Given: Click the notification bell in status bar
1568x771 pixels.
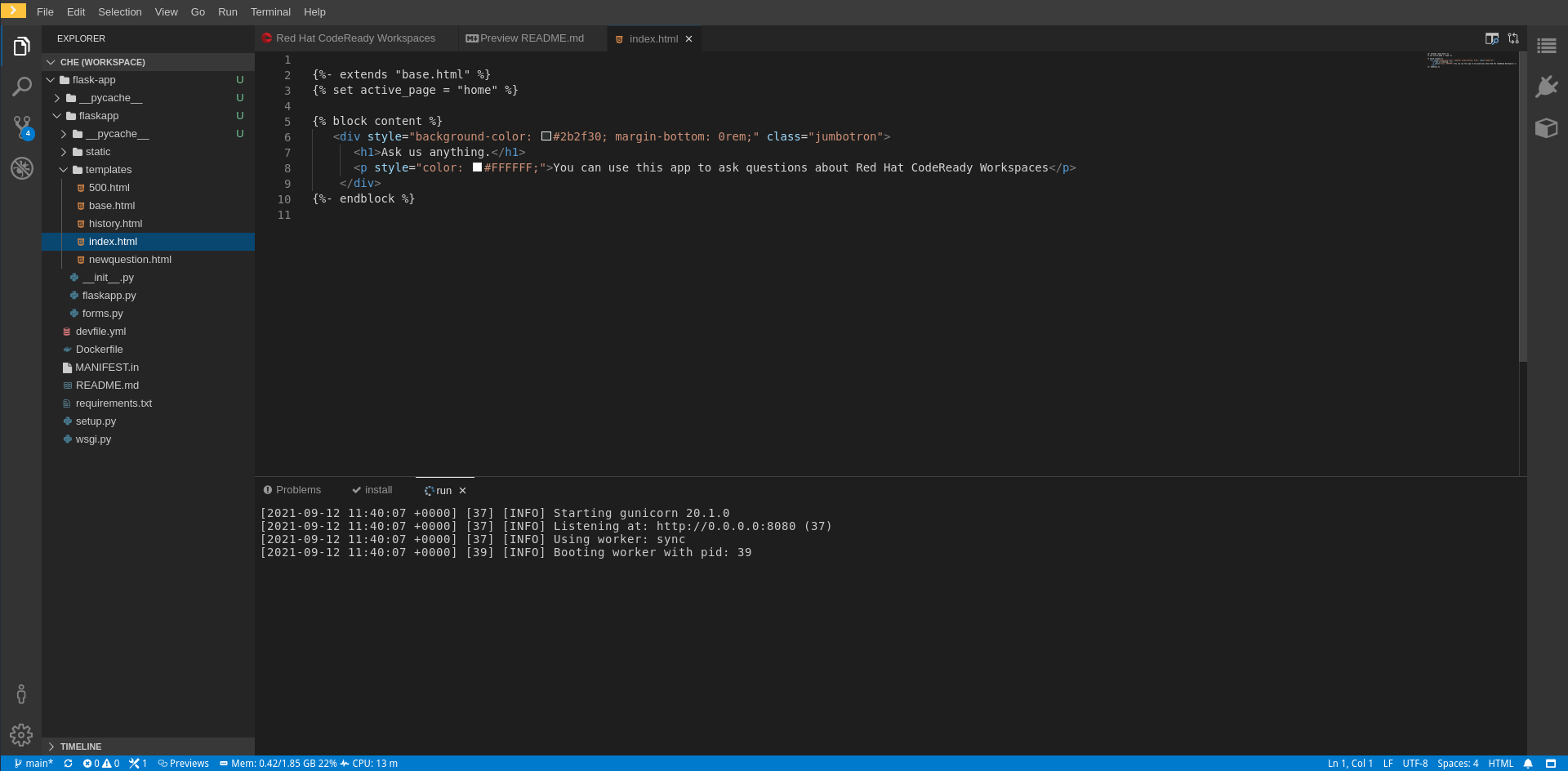Looking at the screenshot, I should point(1528,764).
